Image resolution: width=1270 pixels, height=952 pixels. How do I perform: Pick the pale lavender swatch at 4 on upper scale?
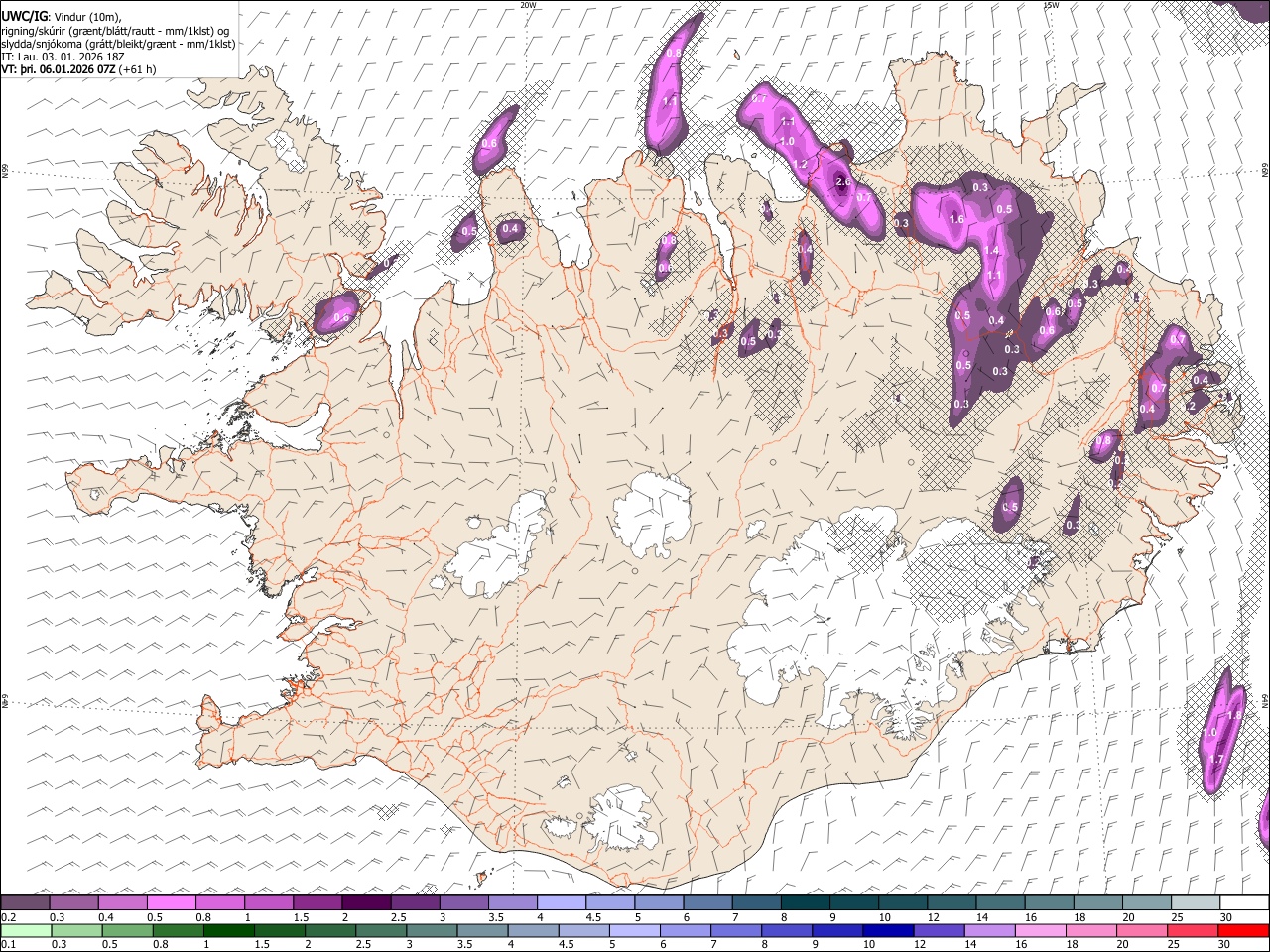[x=561, y=902]
